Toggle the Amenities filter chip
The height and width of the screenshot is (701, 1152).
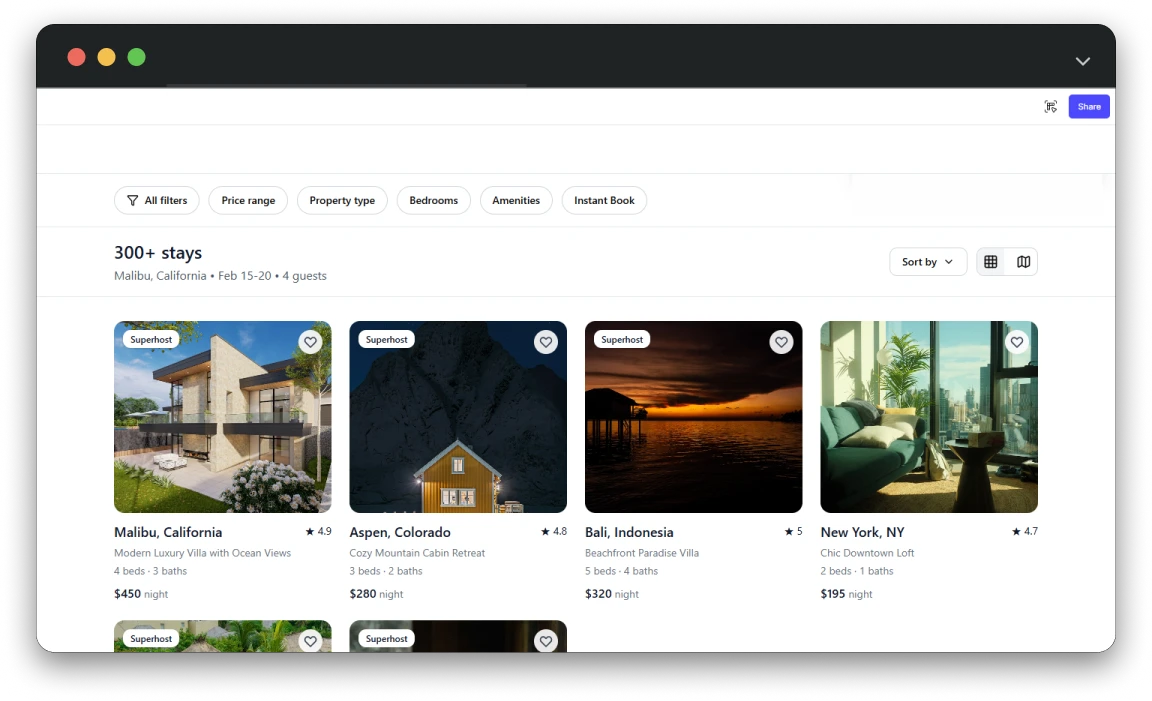(x=516, y=200)
